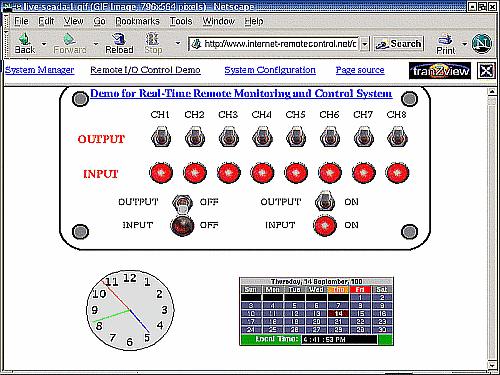Open the Window menu
The width and height of the screenshot is (500, 375).
point(219,21)
